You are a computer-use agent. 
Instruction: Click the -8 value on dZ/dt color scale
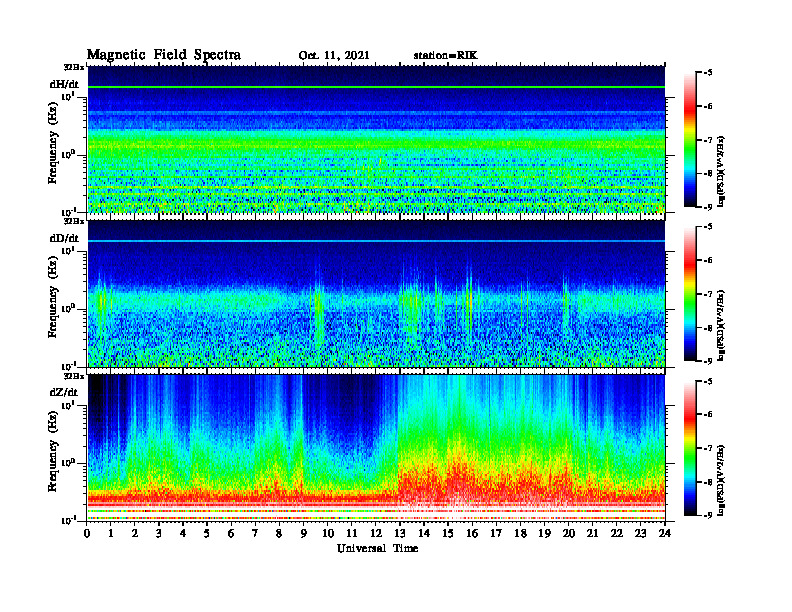click(x=707, y=482)
